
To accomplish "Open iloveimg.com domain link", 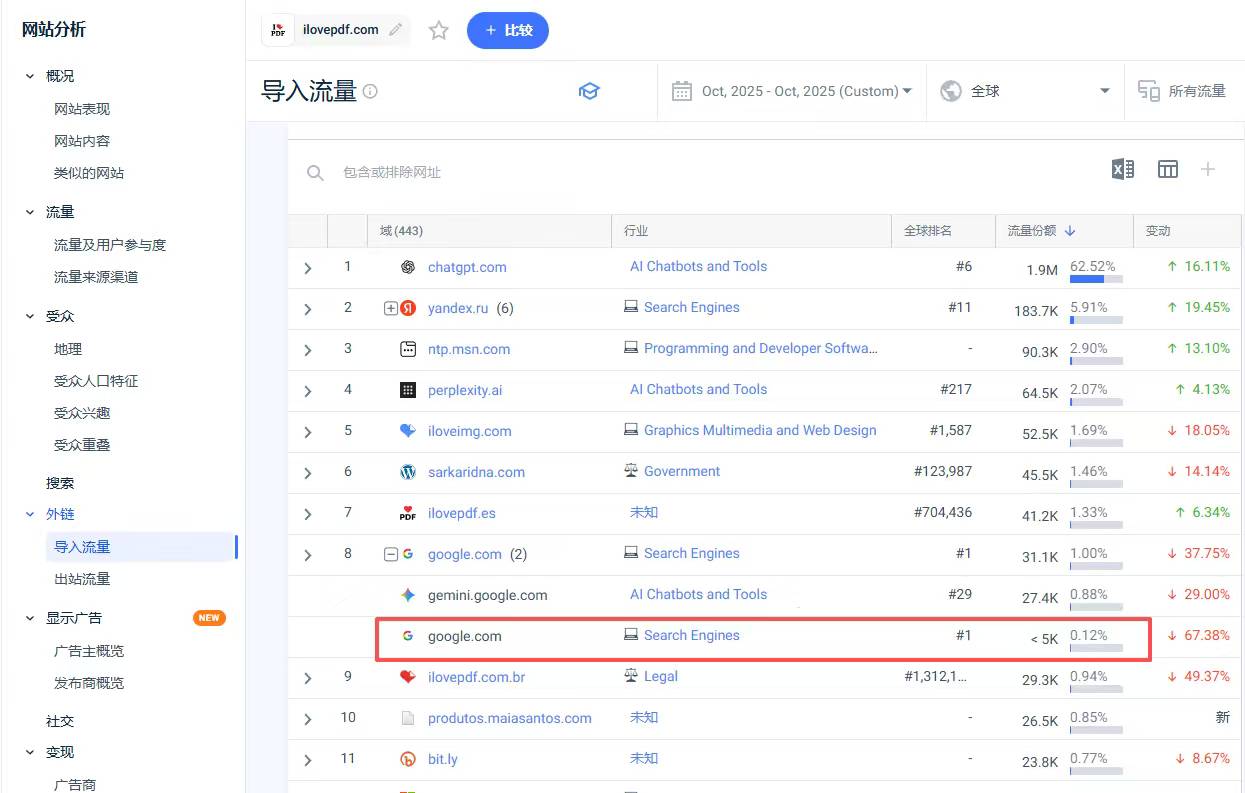I will [470, 432].
